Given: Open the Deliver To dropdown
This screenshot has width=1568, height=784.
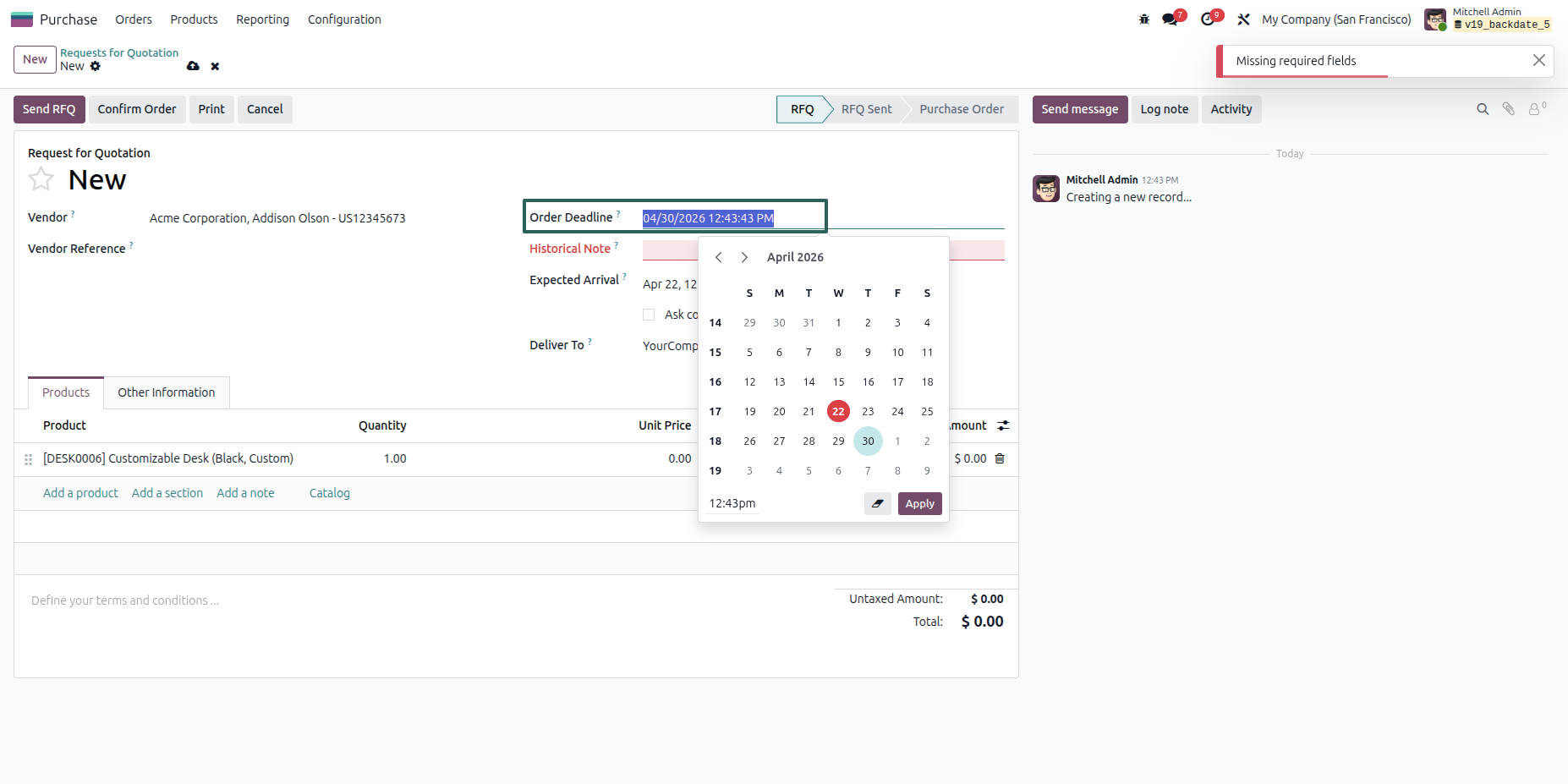Looking at the screenshot, I should pos(671,345).
